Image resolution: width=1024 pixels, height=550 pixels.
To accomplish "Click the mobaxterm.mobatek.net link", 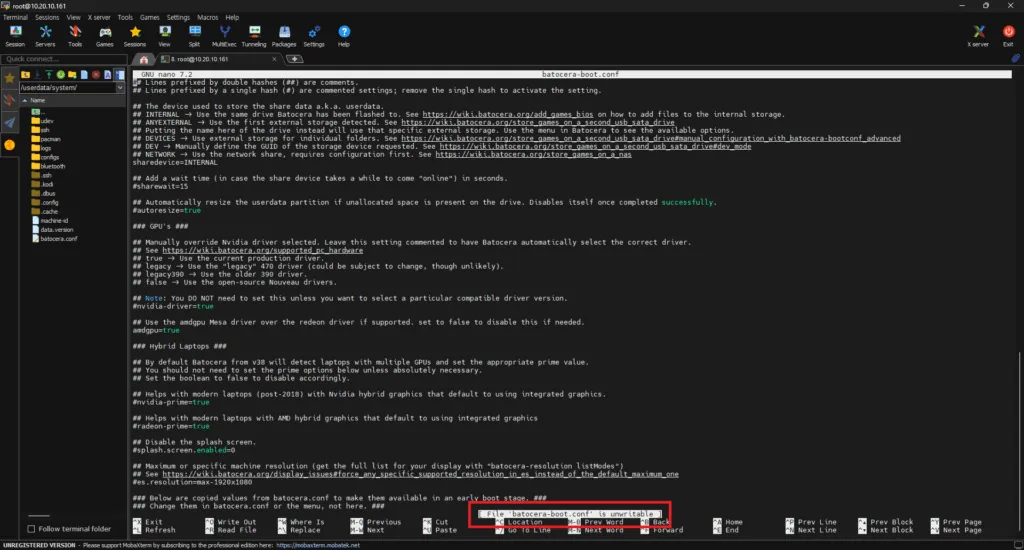I will [317, 545].
